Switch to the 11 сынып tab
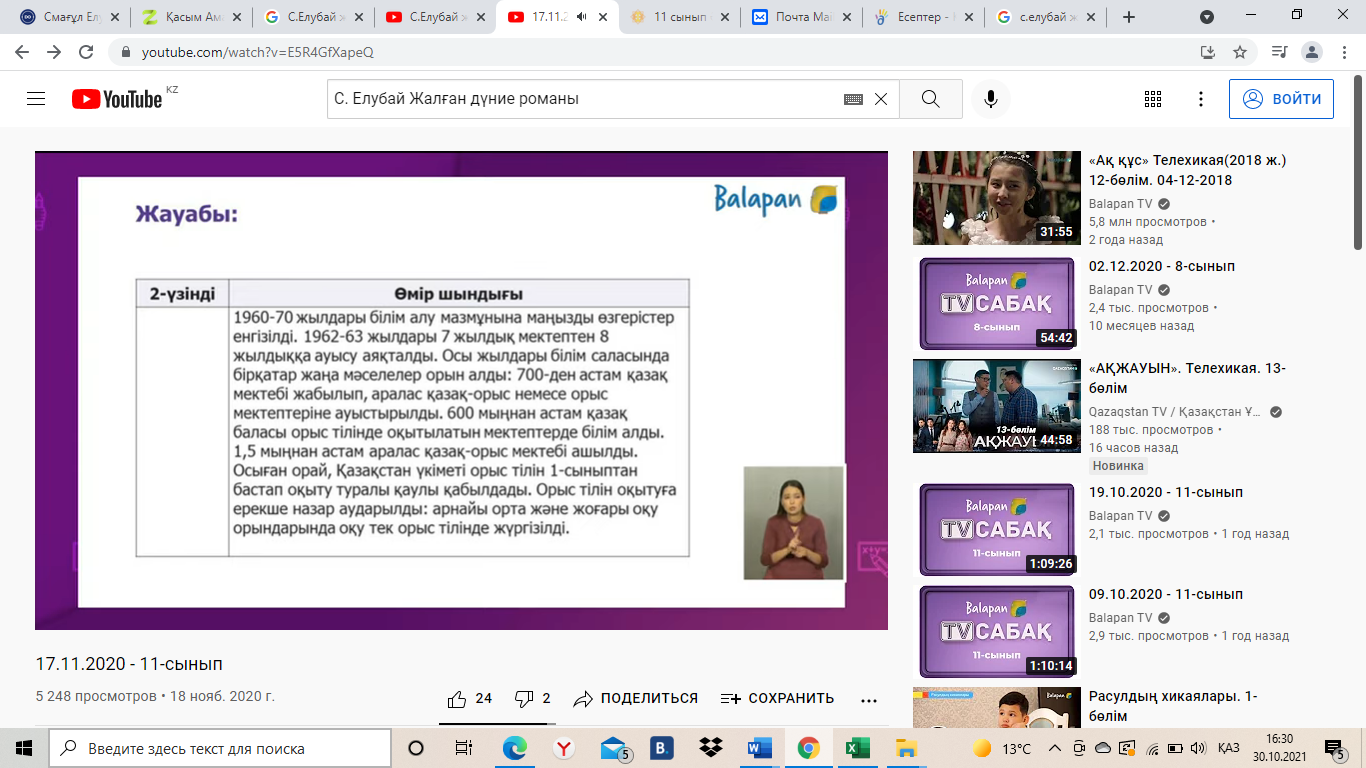The height and width of the screenshot is (768, 1366). (x=679, y=17)
